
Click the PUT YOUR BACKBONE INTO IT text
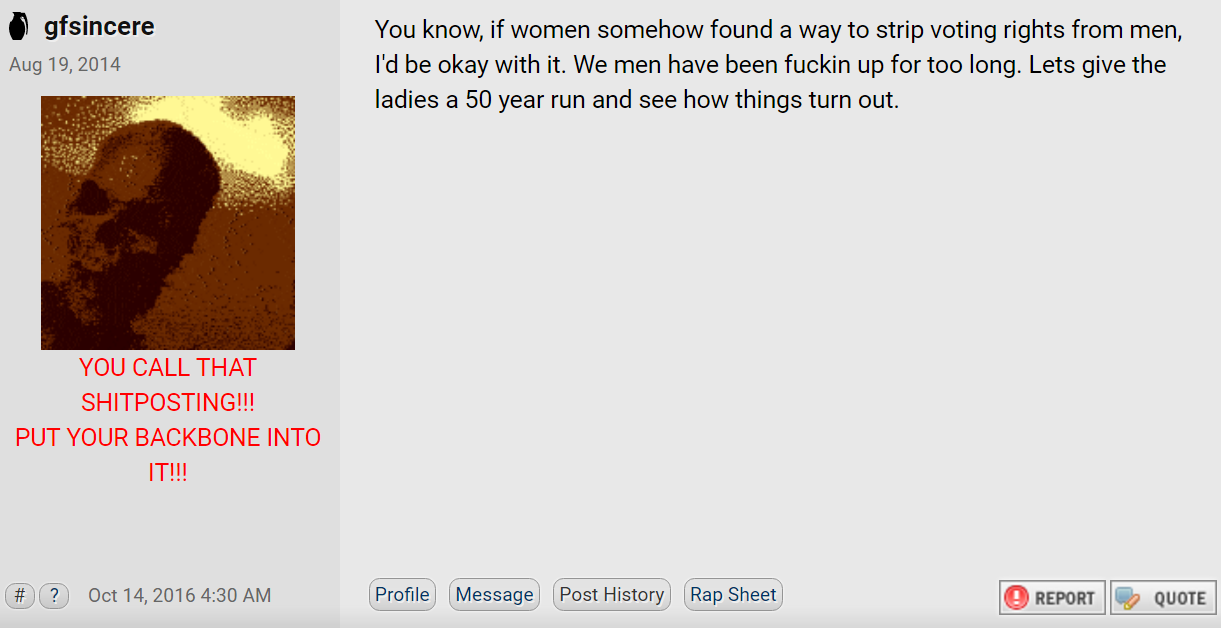click(x=168, y=455)
